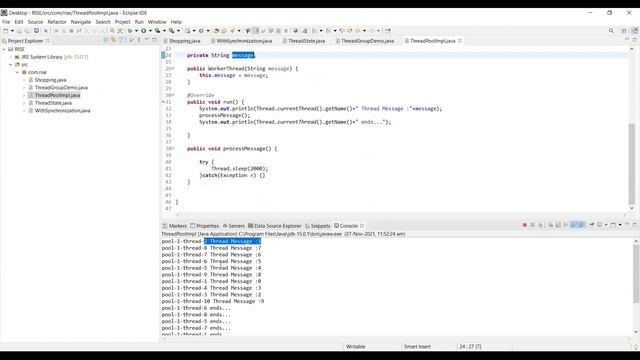Open the Refactor menu

coord(57,22)
